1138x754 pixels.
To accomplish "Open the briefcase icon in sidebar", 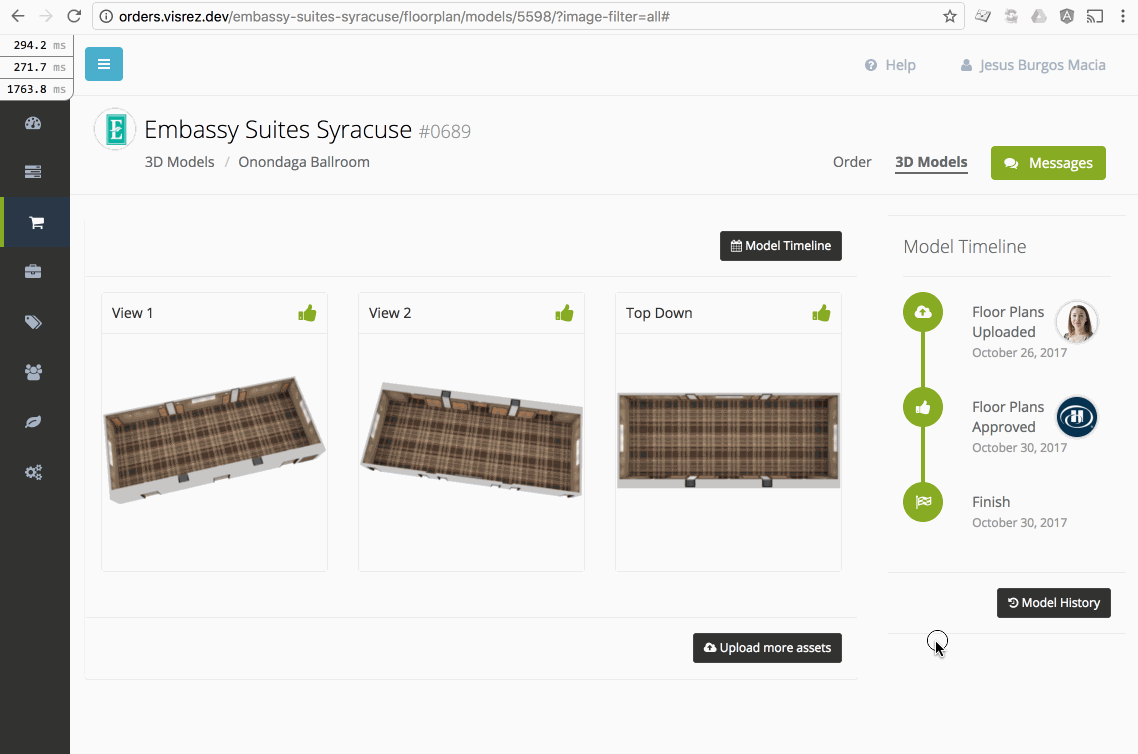I will [x=33, y=271].
